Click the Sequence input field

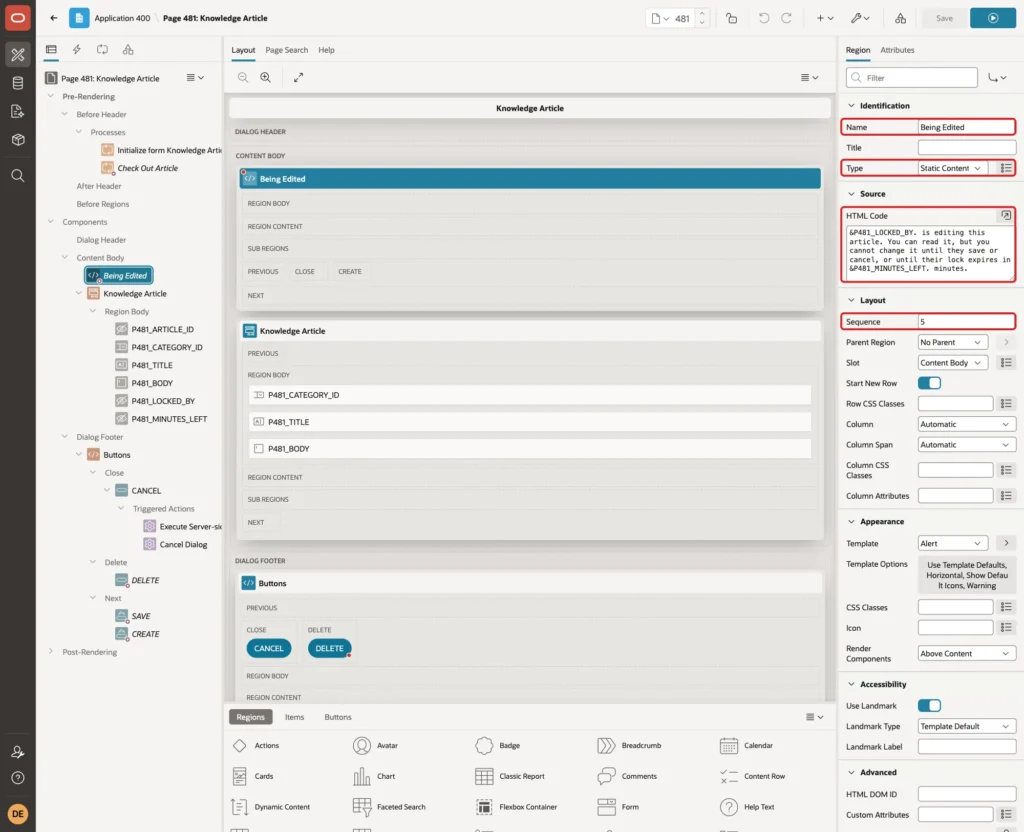[967, 322]
